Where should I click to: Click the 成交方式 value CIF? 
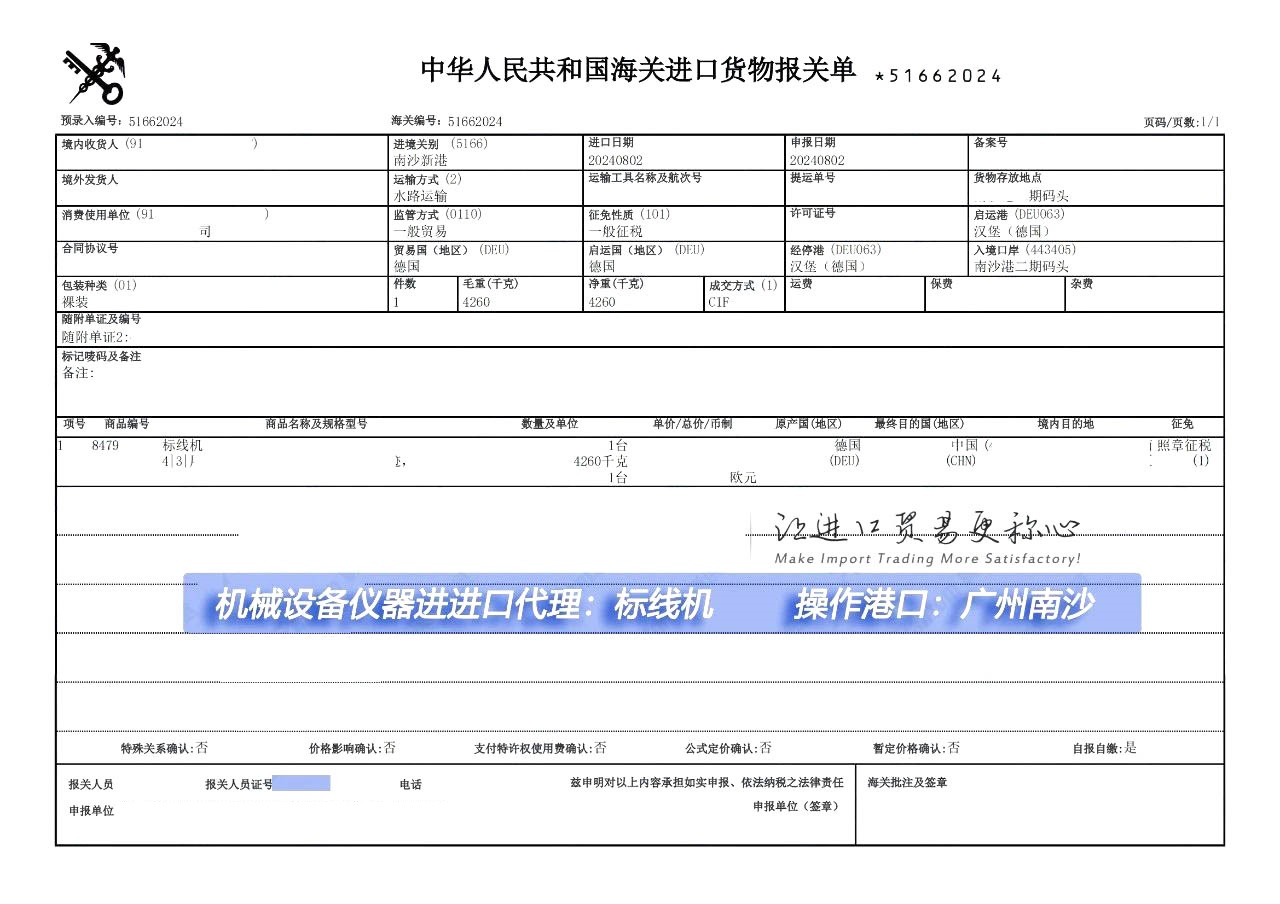pyautogui.click(x=719, y=302)
